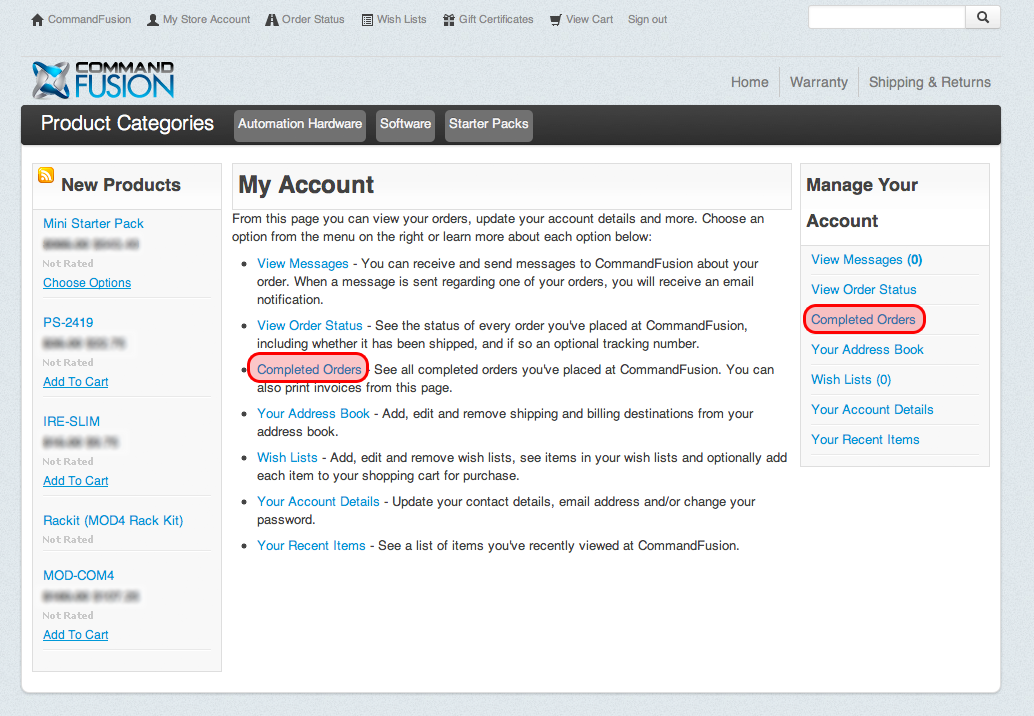Viewport: 1034px width, 716px height.
Task: Select the Starter Packs category
Action: 488,125
